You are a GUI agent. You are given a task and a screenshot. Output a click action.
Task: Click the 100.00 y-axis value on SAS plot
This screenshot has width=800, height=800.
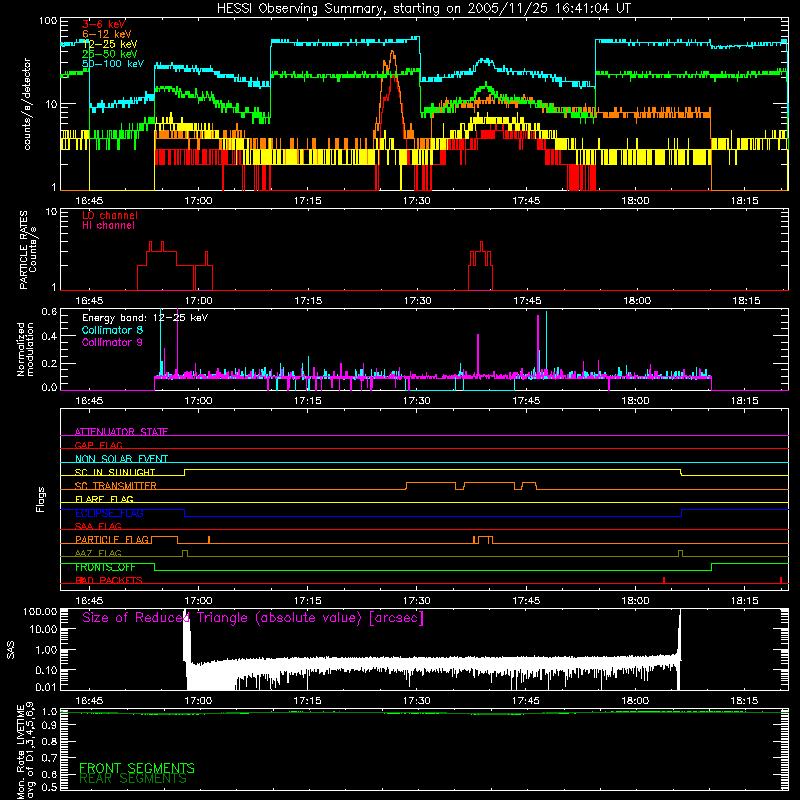pyautogui.click(x=40, y=612)
